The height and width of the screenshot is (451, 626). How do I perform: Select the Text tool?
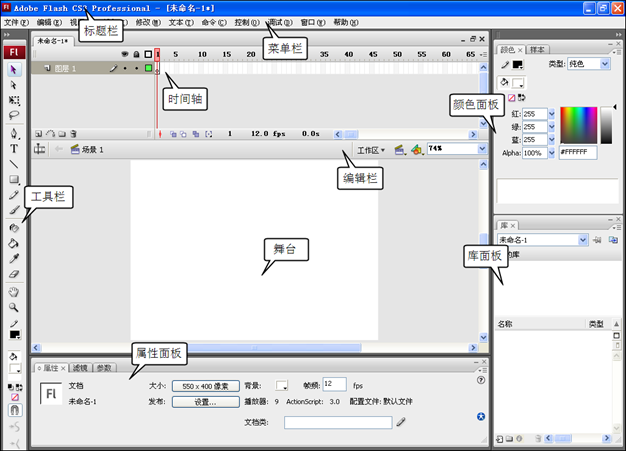click(14, 149)
